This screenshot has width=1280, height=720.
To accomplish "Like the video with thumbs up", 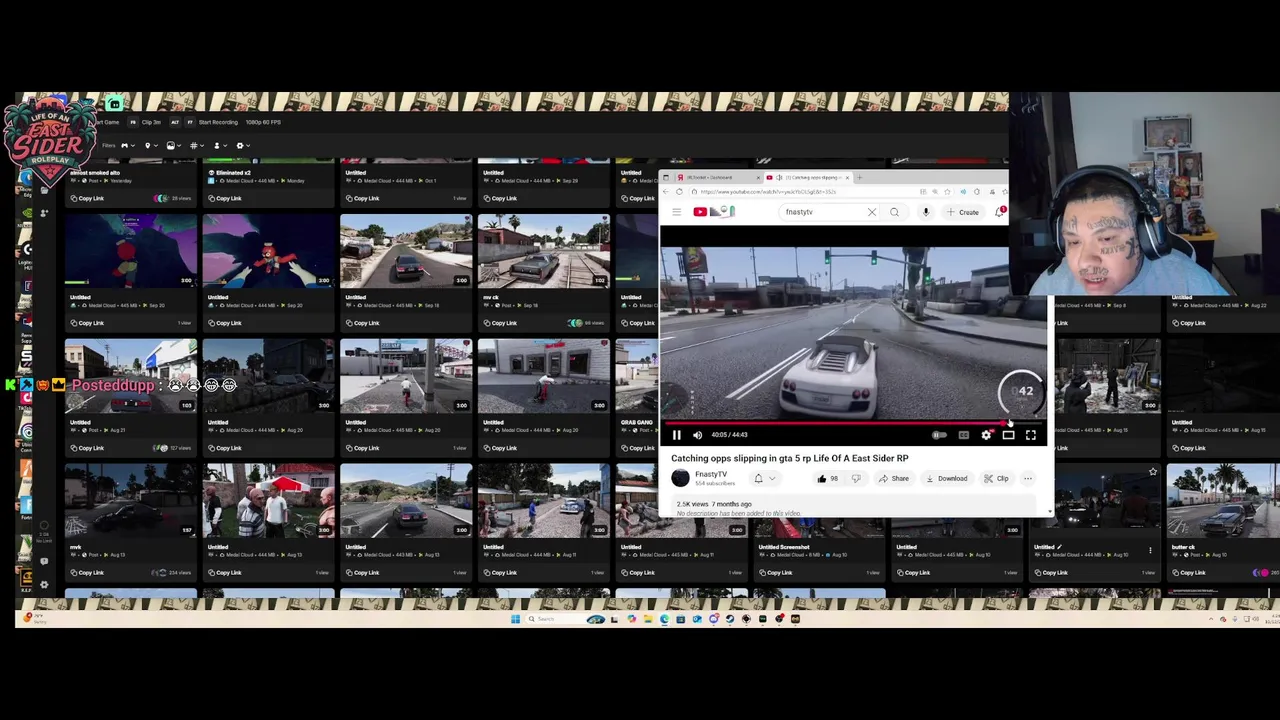I will pyautogui.click(x=828, y=479).
